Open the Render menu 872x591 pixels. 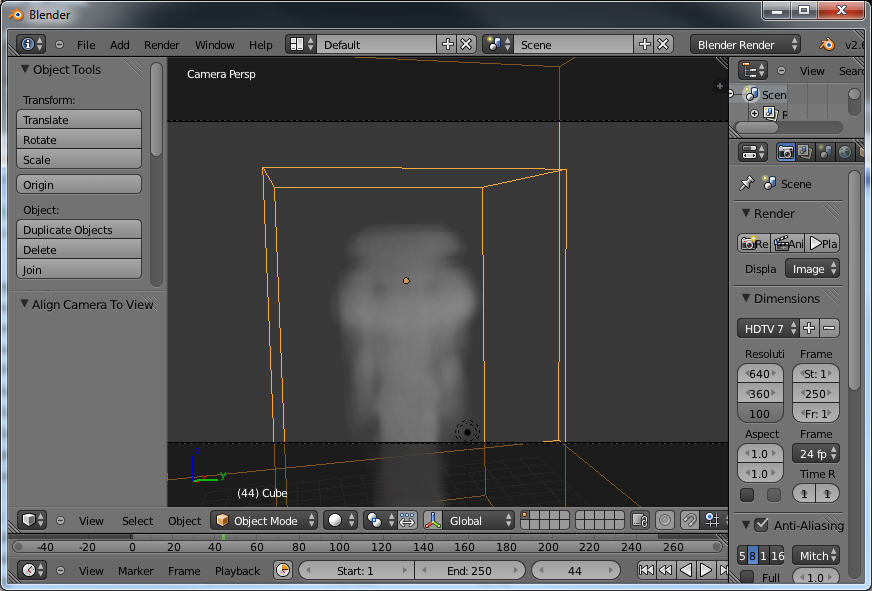point(161,44)
